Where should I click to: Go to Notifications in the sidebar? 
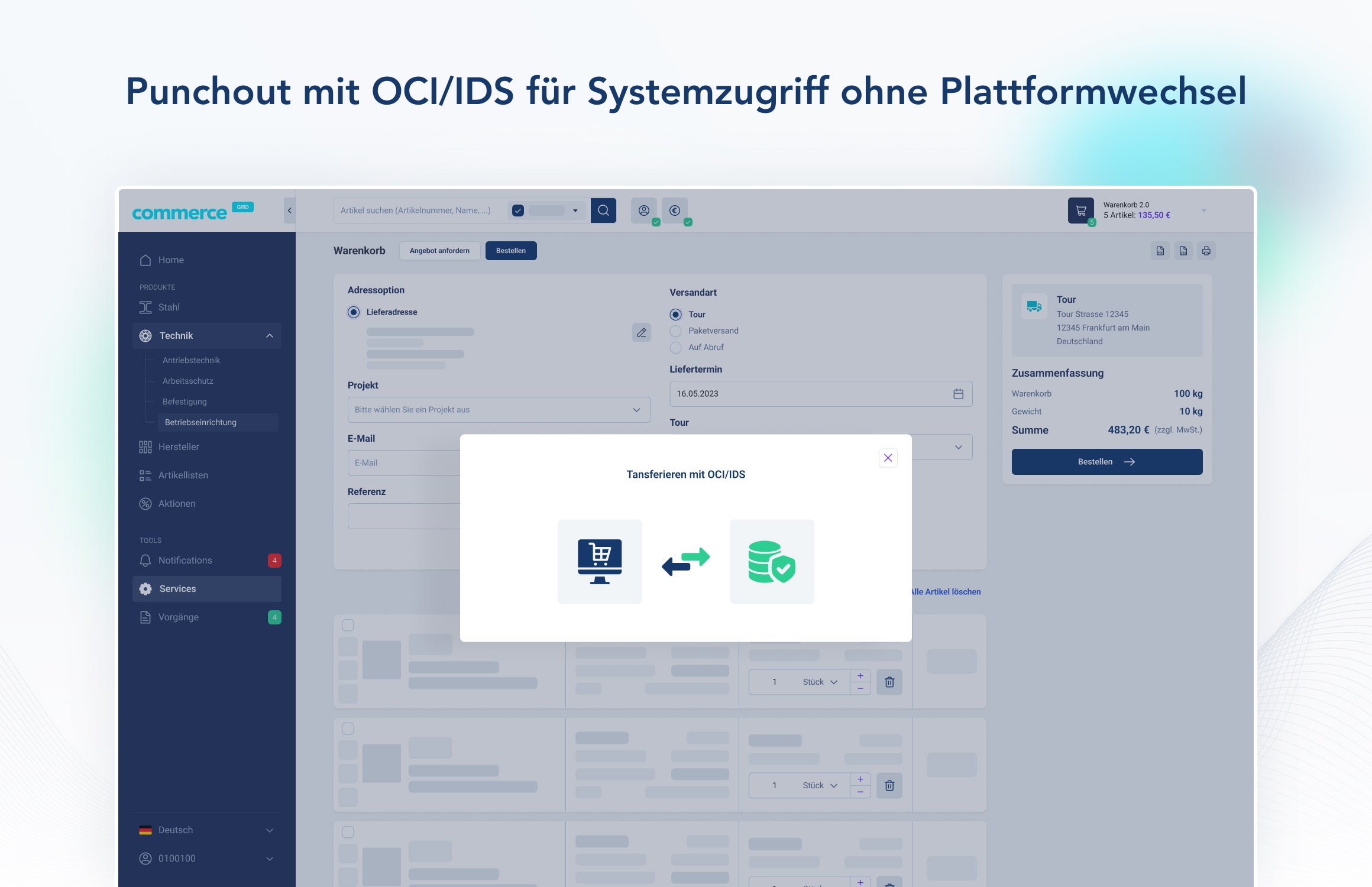(185, 560)
